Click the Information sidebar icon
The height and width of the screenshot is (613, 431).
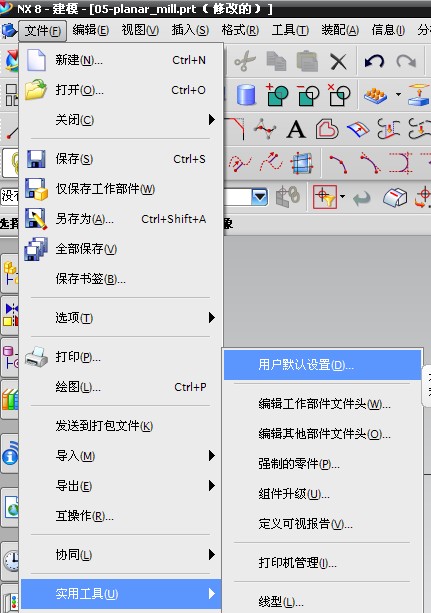[x=10, y=454]
